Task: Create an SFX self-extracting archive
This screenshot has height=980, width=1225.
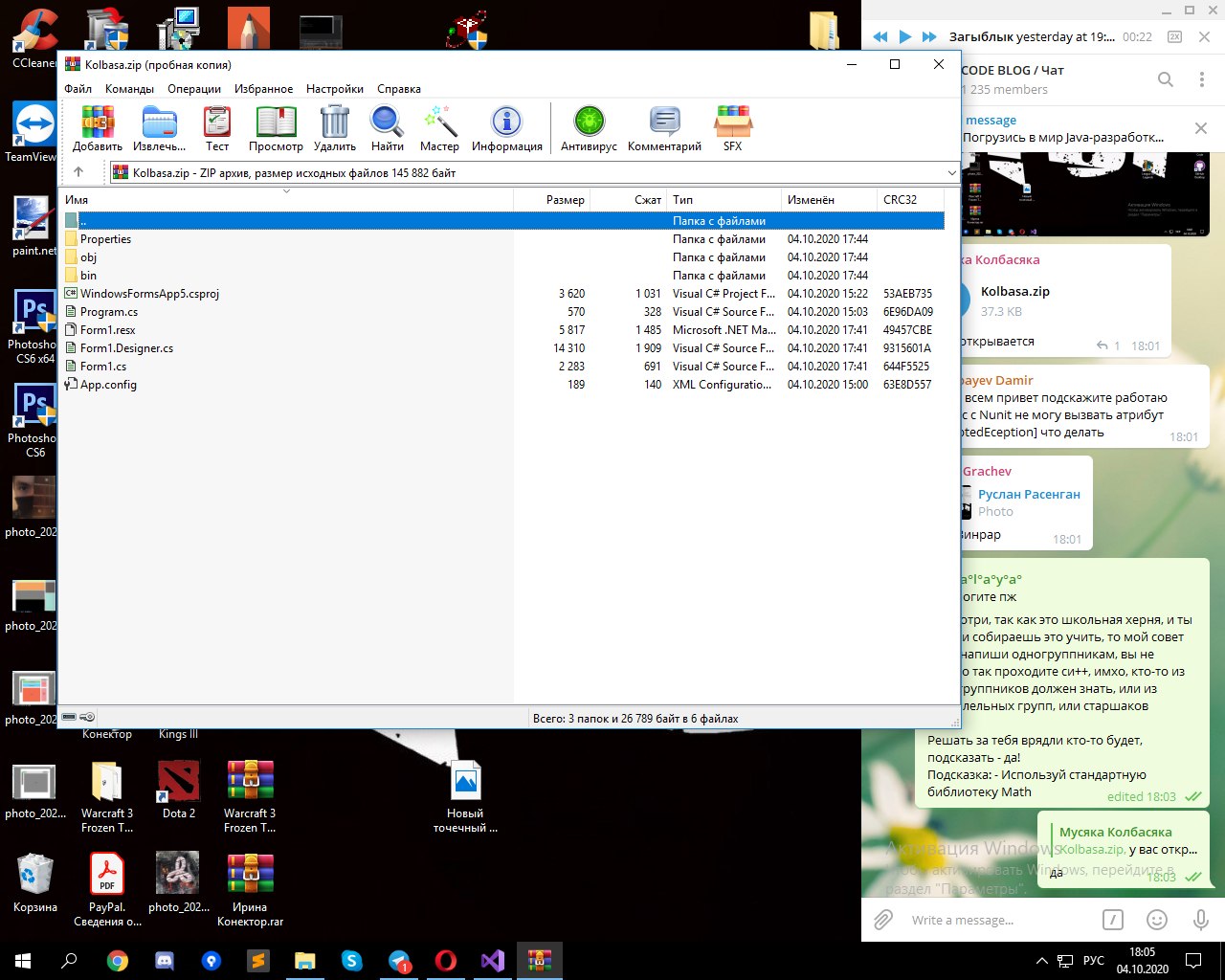Action: click(x=732, y=128)
